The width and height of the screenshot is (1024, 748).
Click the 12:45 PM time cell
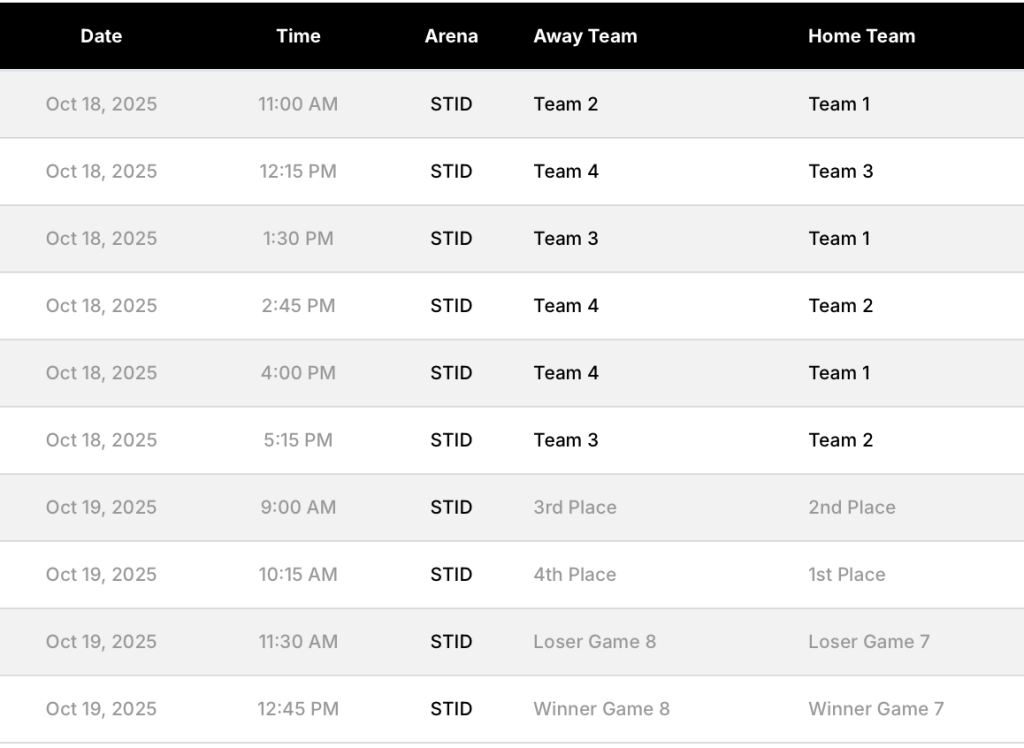[298, 709]
